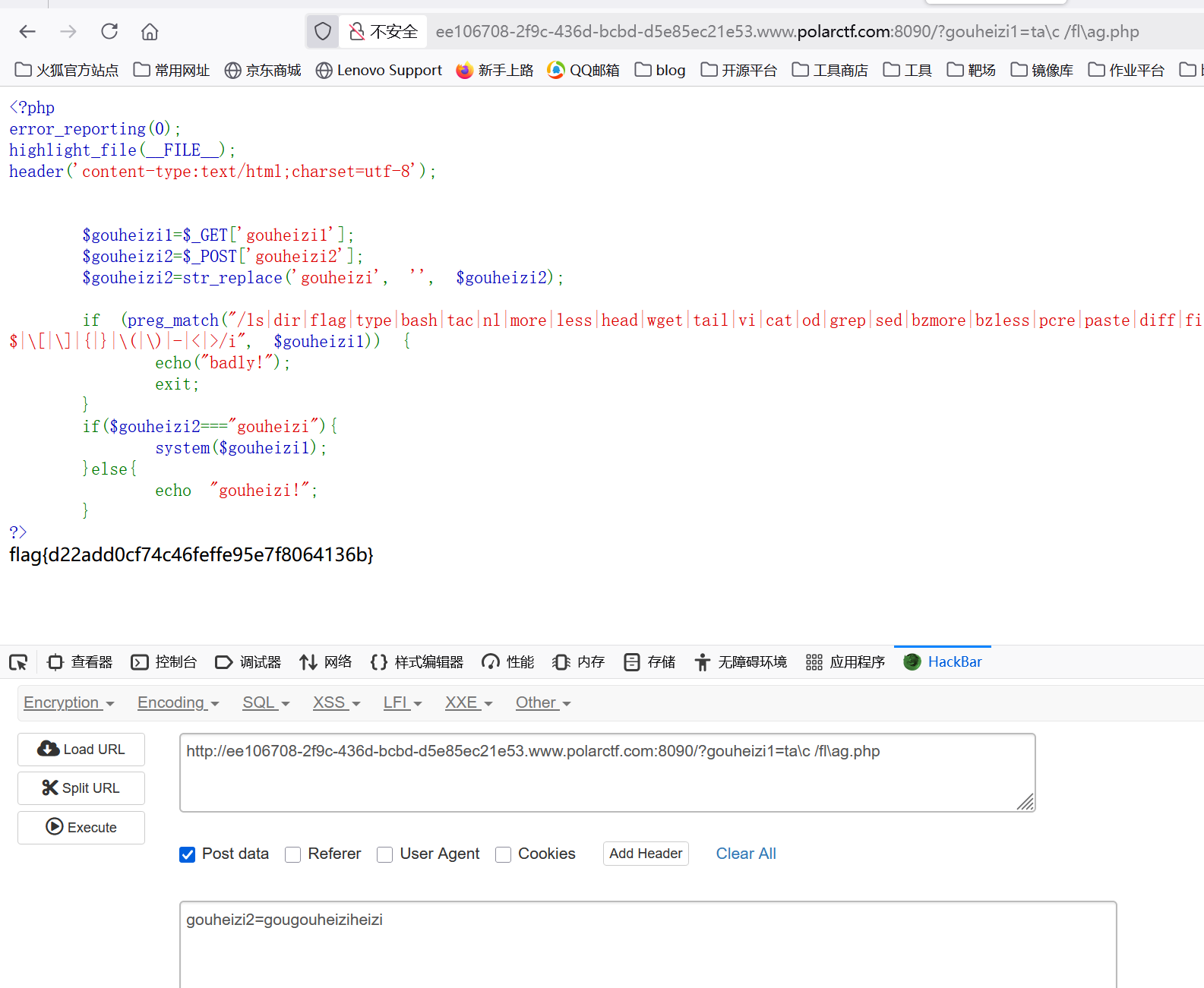Expand the XSS dropdown menu
Viewport: 1204px width, 988px height.
337,702
